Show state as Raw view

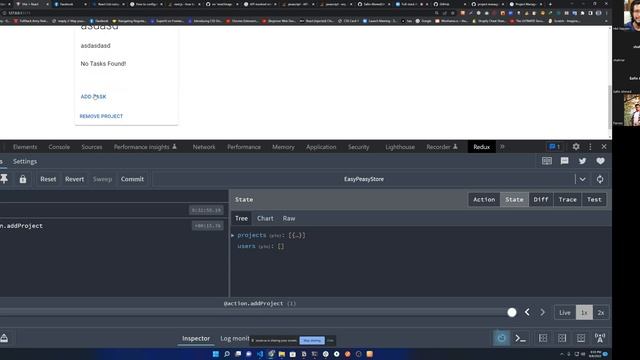(289, 218)
